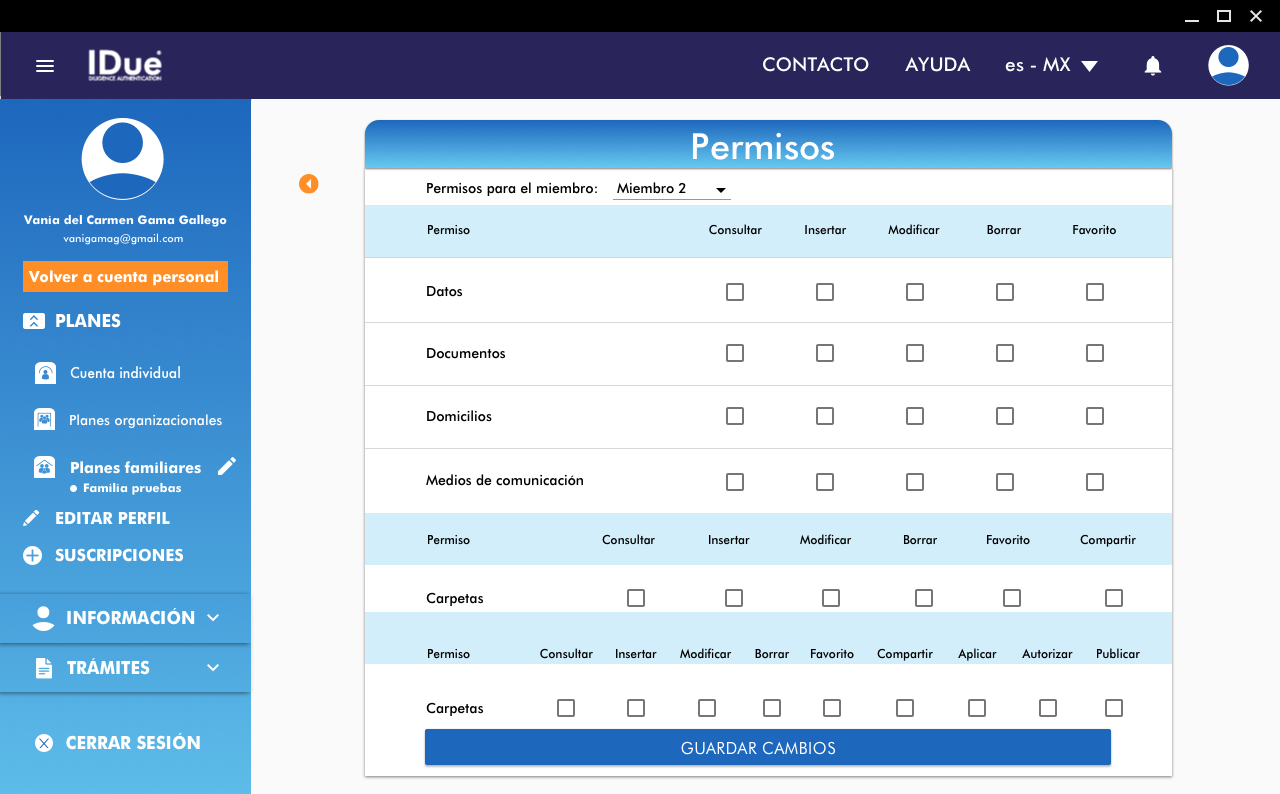Click the Cuenta individual icon
This screenshot has height=794, width=1280.
[45, 373]
